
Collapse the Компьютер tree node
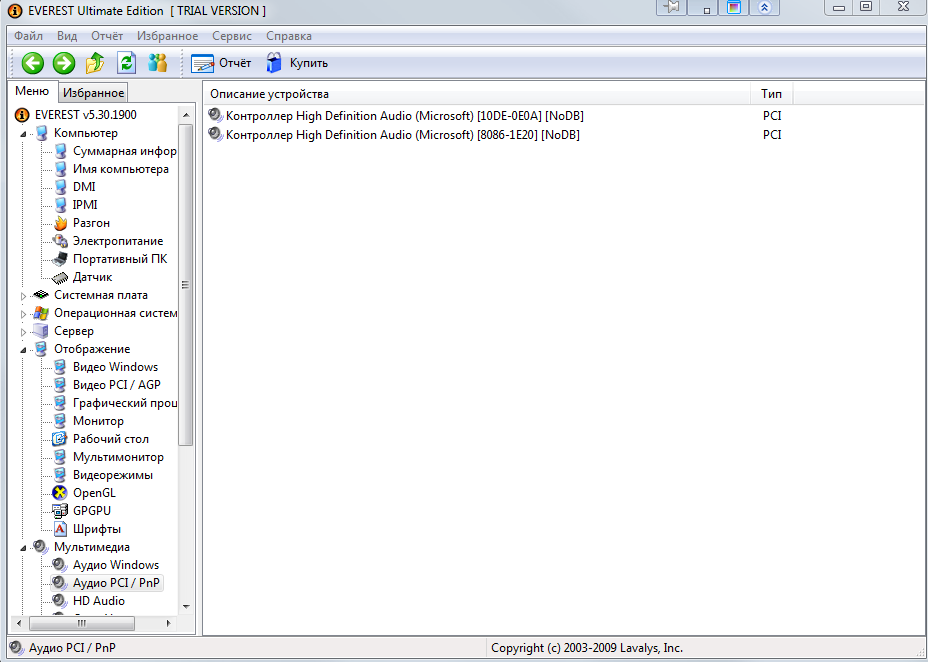point(23,134)
